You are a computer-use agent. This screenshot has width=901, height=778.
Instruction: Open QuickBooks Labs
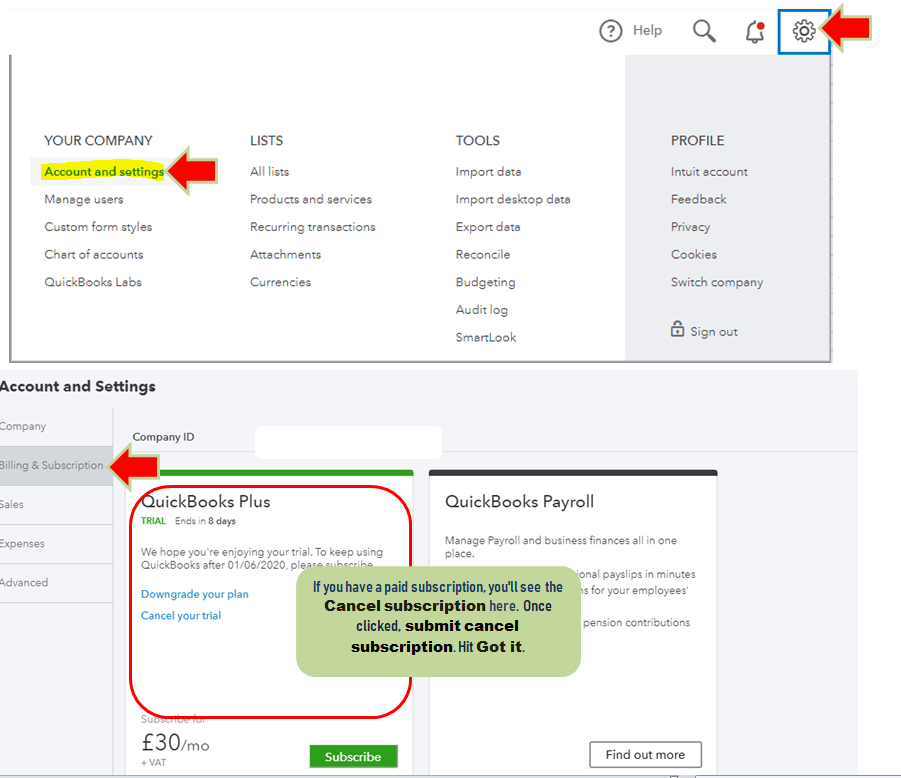tap(93, 282)
